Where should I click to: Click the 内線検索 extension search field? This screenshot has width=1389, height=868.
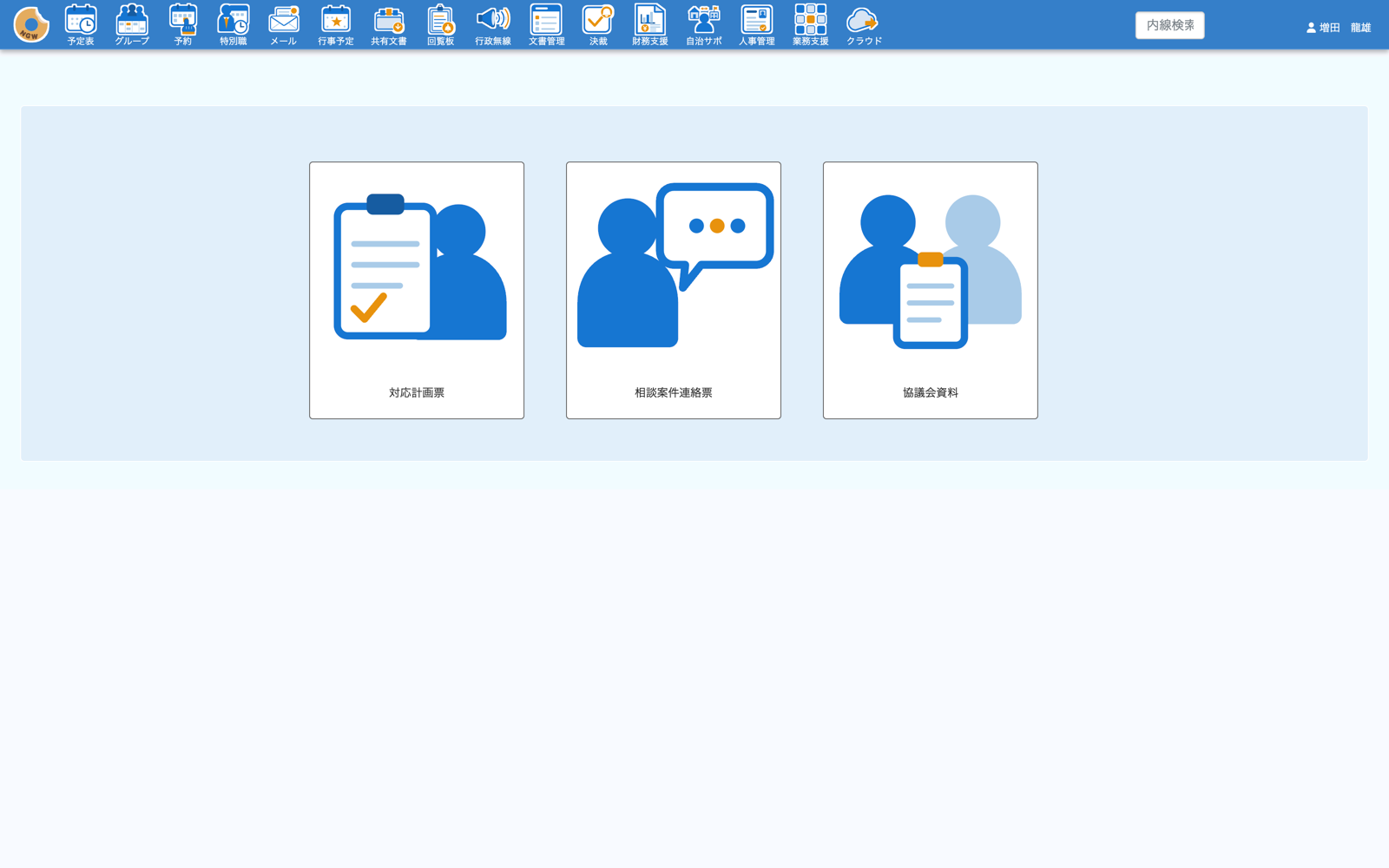(x=1169, y=25)
